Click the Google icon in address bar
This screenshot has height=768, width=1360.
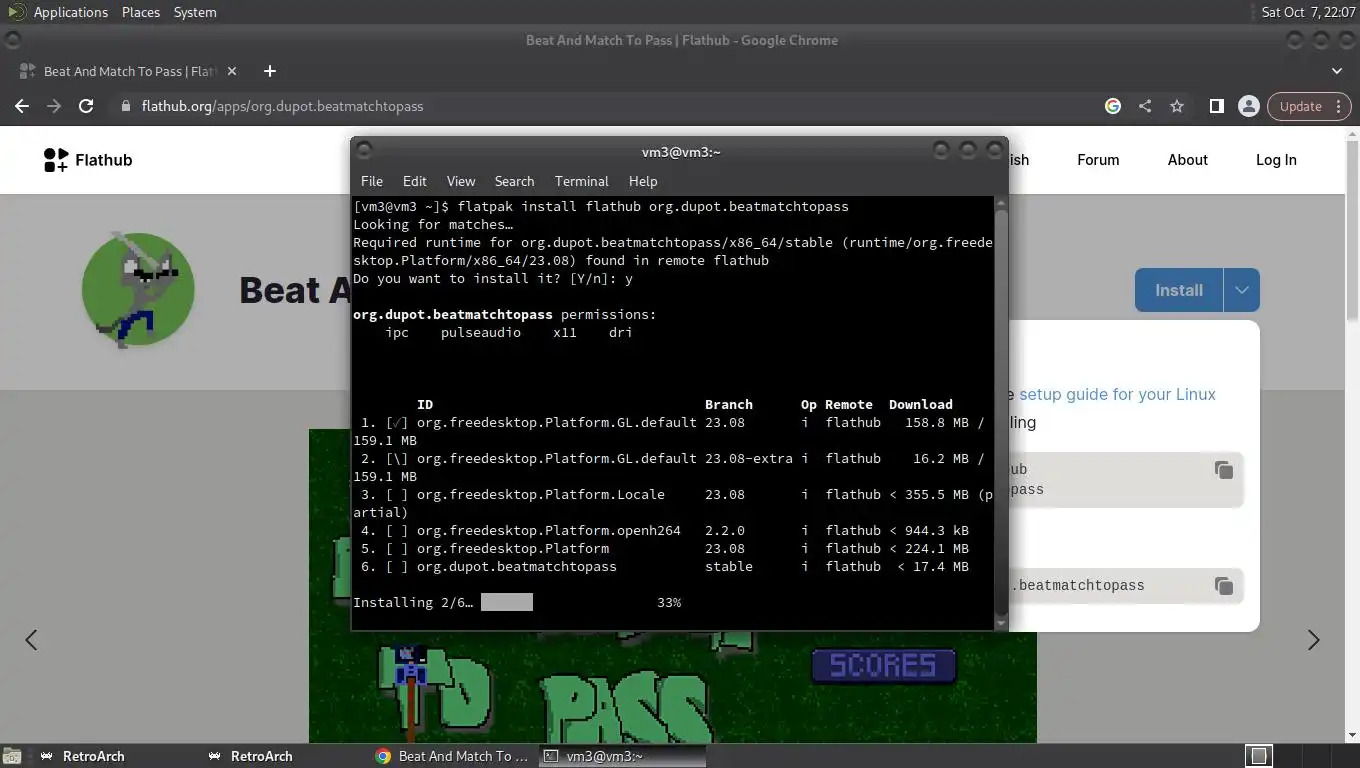[x=1113, y=106]
